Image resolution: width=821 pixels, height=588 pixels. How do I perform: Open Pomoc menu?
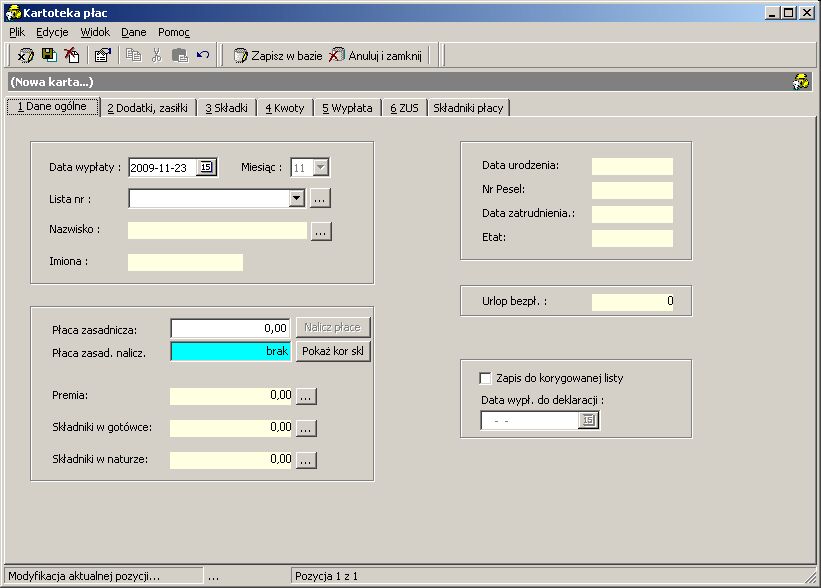(174, 32)
